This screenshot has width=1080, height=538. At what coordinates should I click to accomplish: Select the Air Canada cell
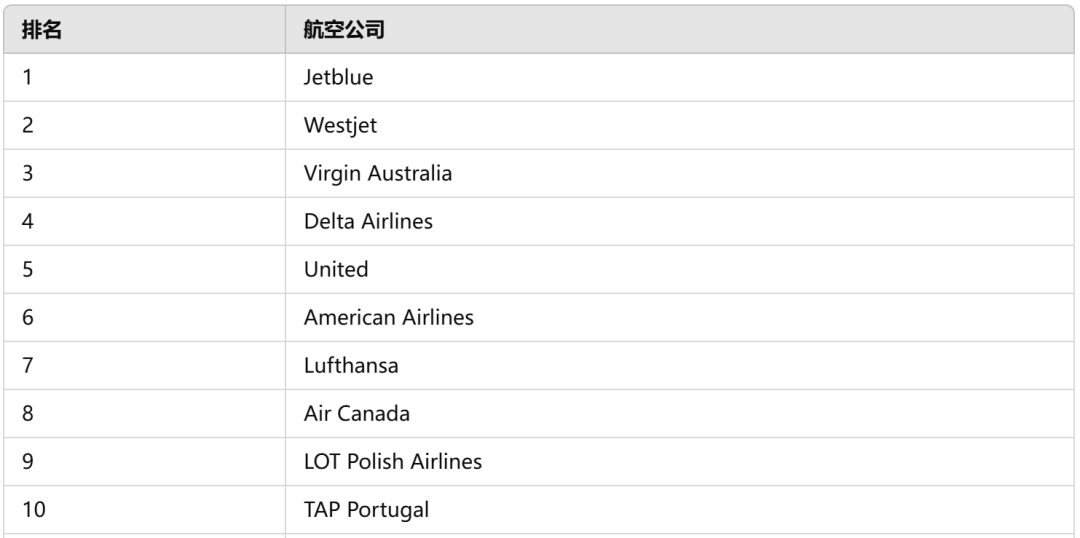click(679, 414)
